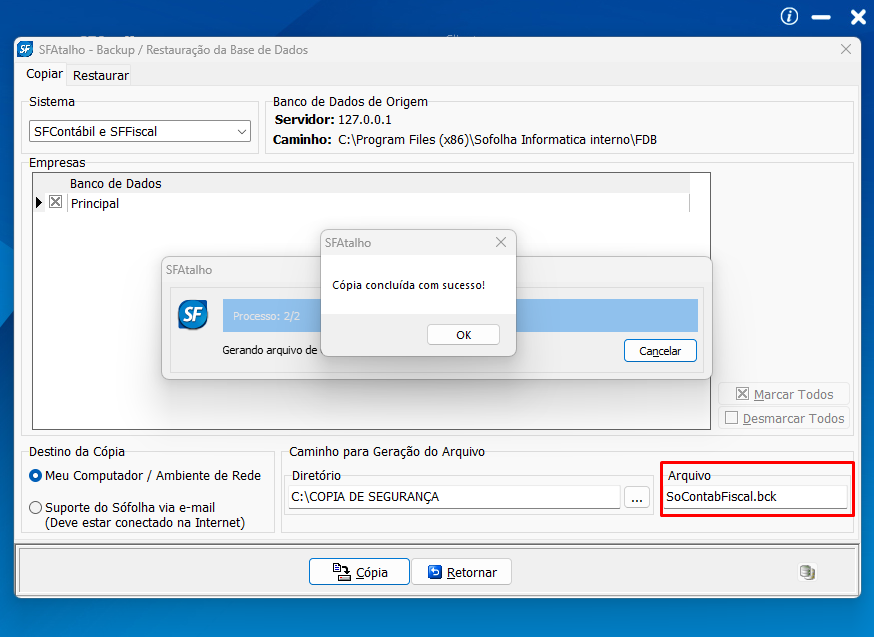Close the 'Cópia concluída' message dialog
This screenshot has height=637, width=874.
point(501,242)
